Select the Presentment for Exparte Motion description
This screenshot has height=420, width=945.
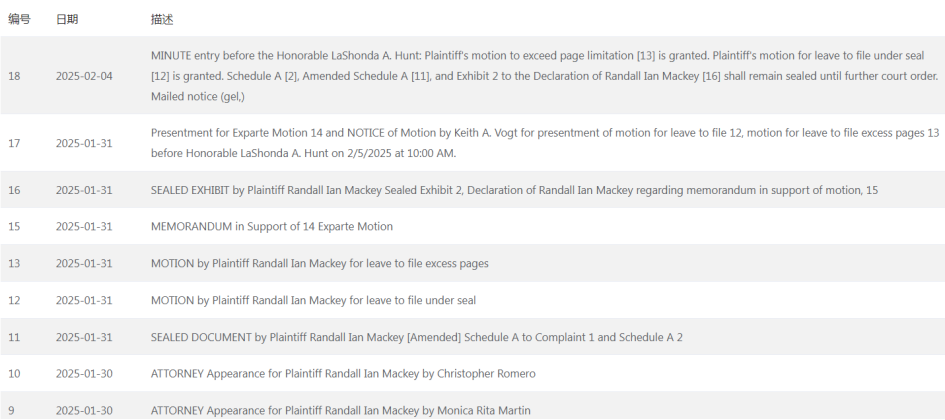tap(545, 143)
